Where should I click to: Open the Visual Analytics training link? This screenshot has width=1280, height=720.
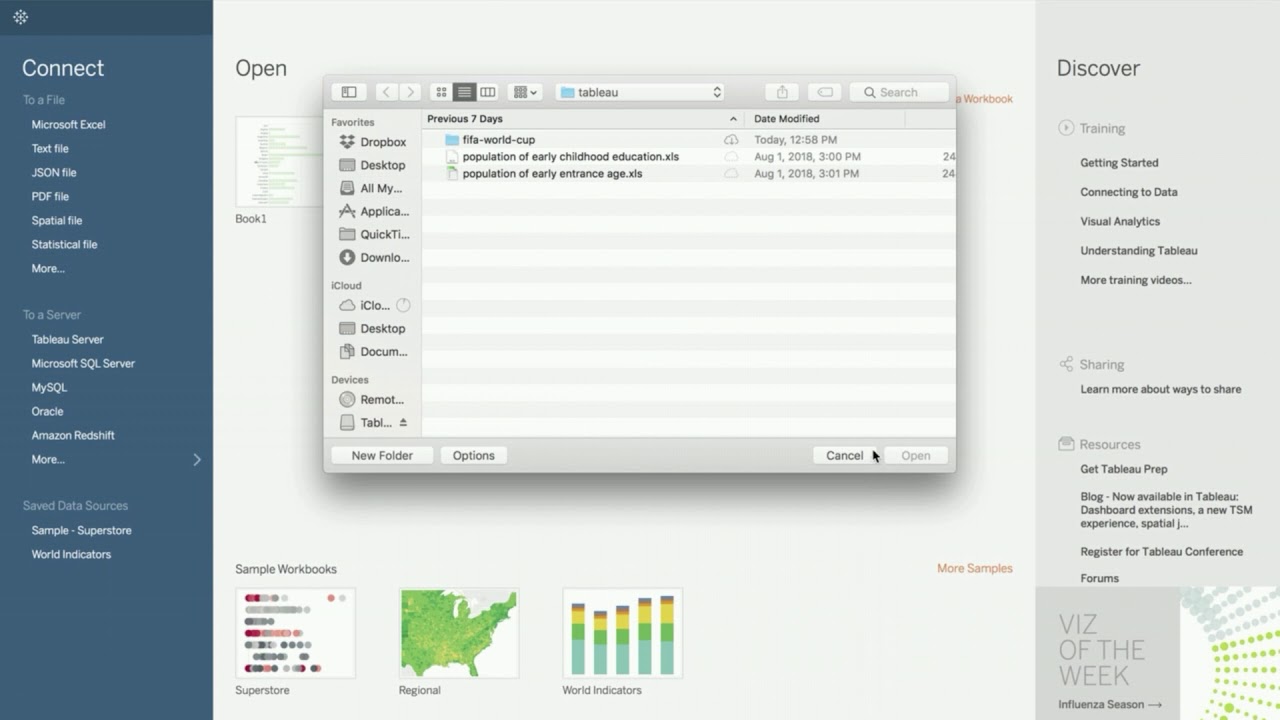pyautogui.click(x=1120, y=222)
